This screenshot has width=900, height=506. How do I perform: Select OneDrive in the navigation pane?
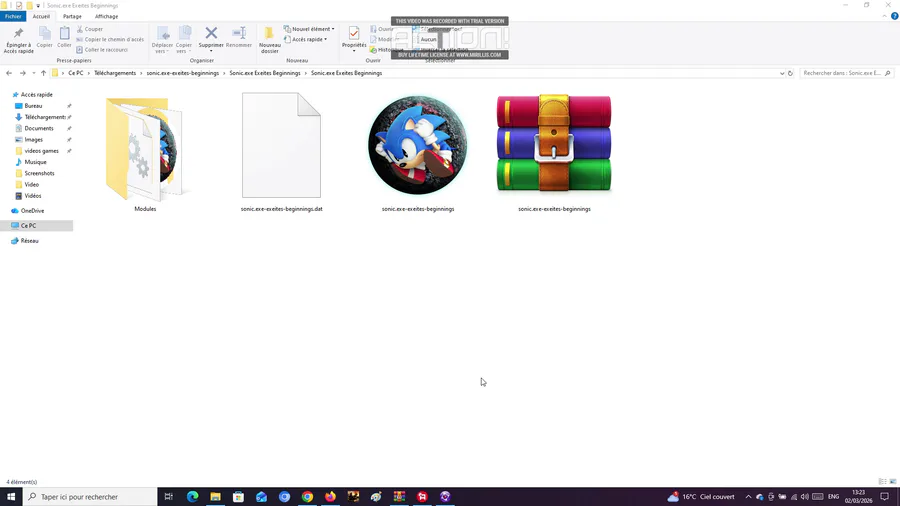[x=32, y=211]
